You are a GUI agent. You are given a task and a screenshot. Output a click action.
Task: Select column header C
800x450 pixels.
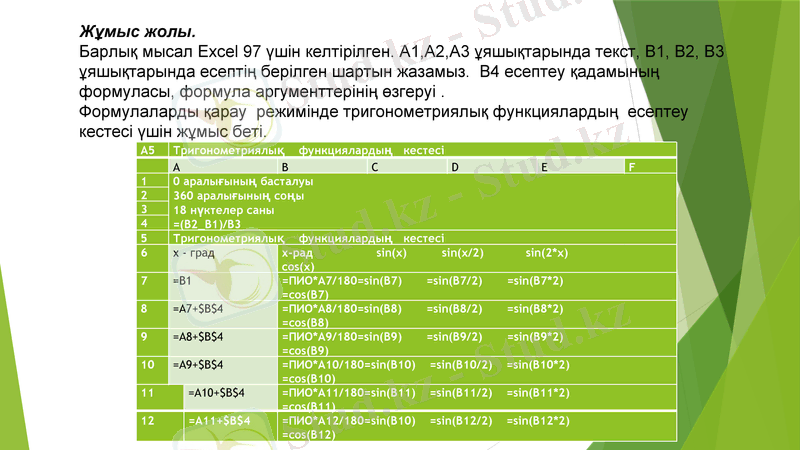point(374,167)
